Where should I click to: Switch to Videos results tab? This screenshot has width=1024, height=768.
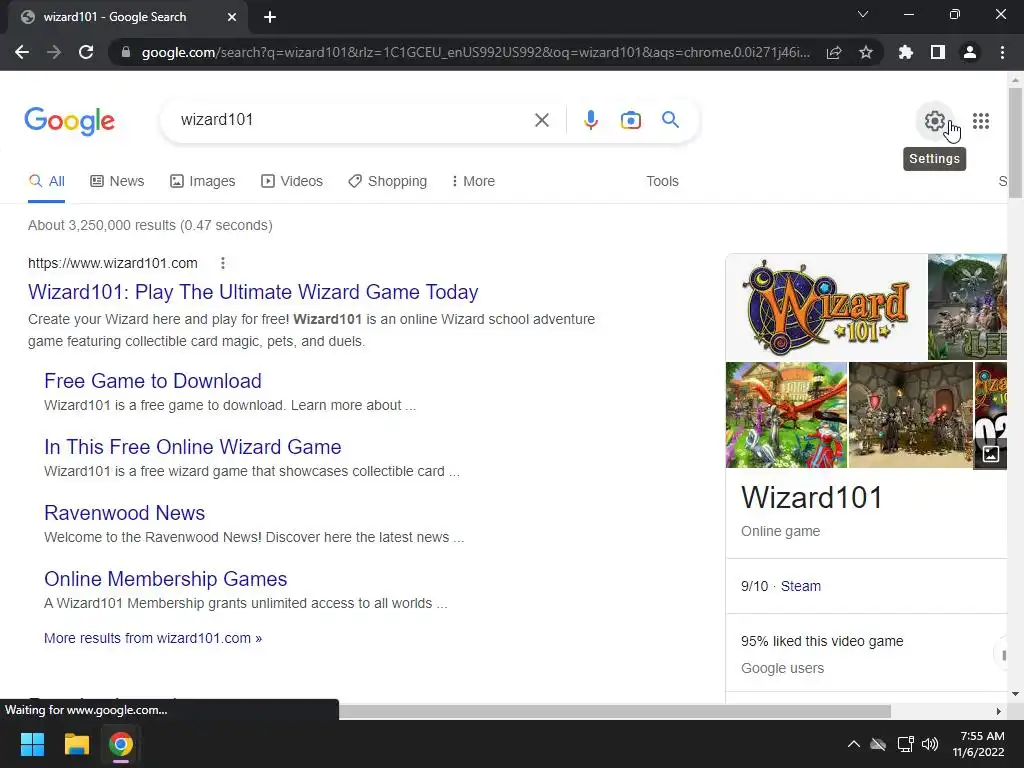pos(292,182)
